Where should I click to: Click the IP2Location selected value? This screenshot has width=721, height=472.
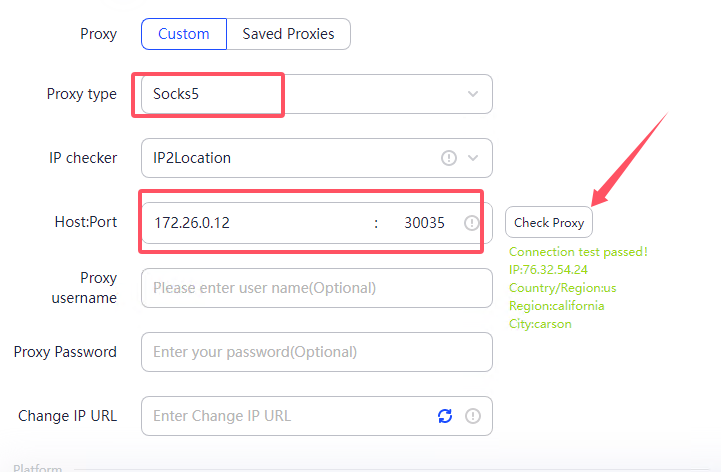(192, 158)
